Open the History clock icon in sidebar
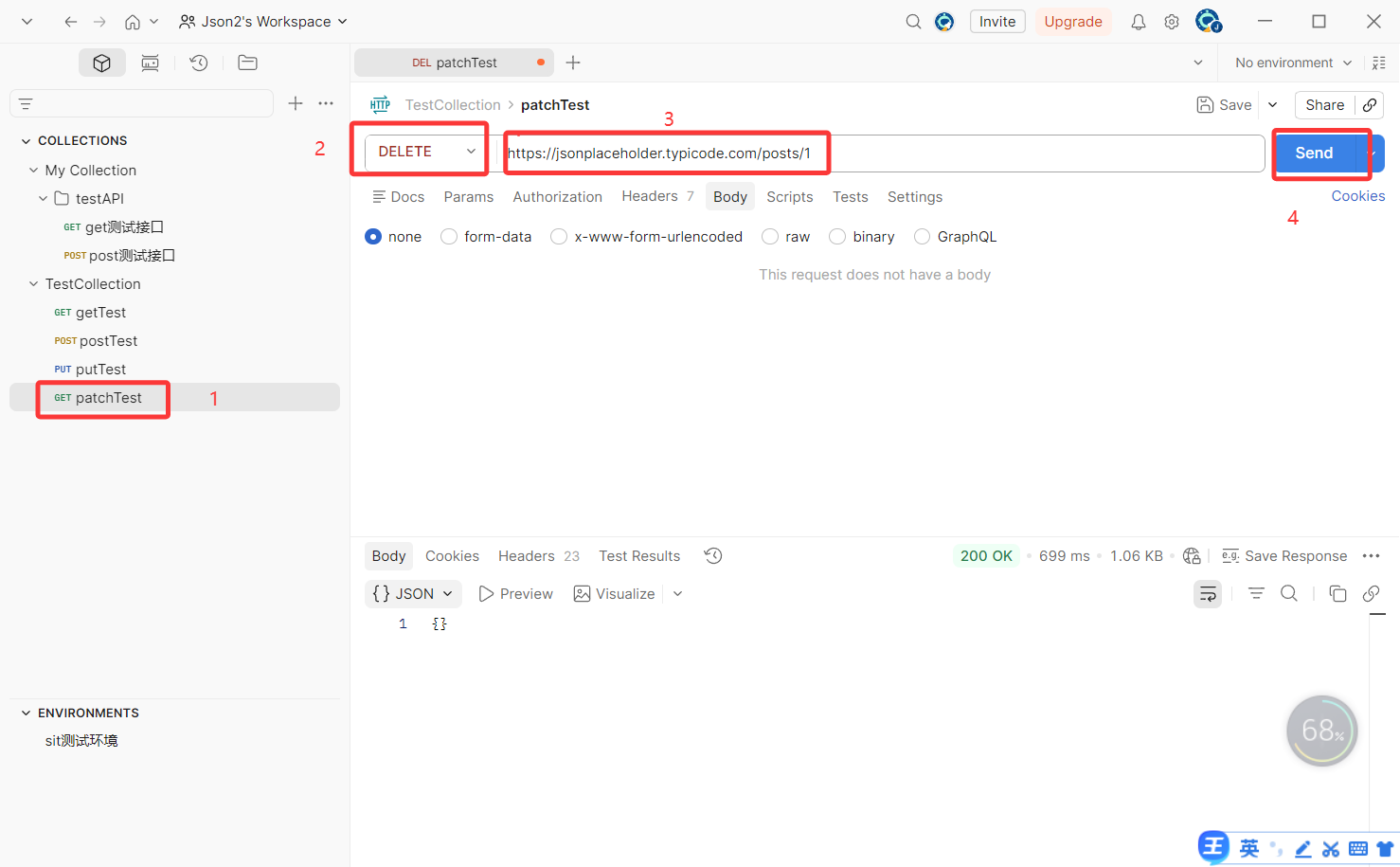The width and height of the screenshot is (1400, 867). pos(199,63)
